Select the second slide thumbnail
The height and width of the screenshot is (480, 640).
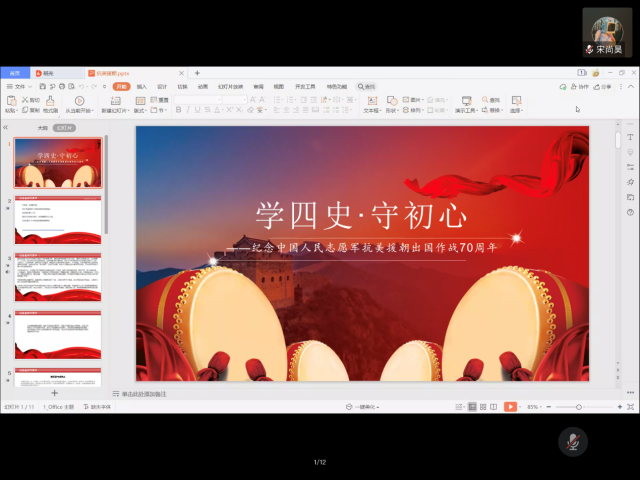[x=58, y=220]
